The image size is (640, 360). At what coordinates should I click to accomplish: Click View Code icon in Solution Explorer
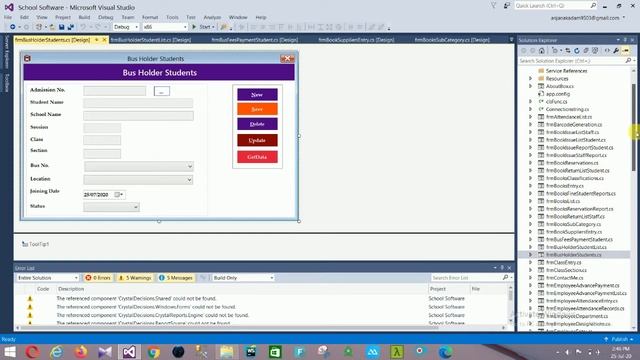(607, 51)
